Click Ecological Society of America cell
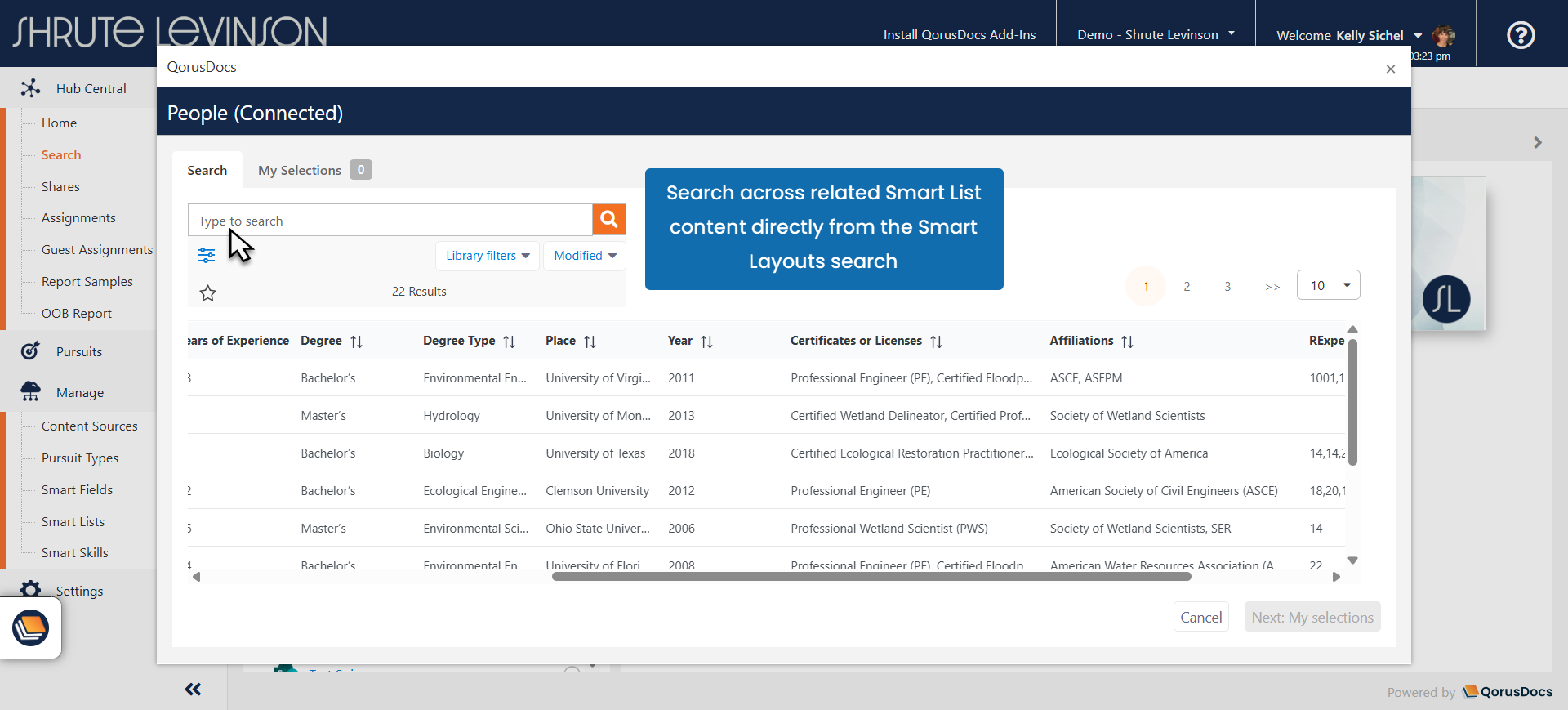The height and width of the screenshot is (710, 1568). [1129, 453]
